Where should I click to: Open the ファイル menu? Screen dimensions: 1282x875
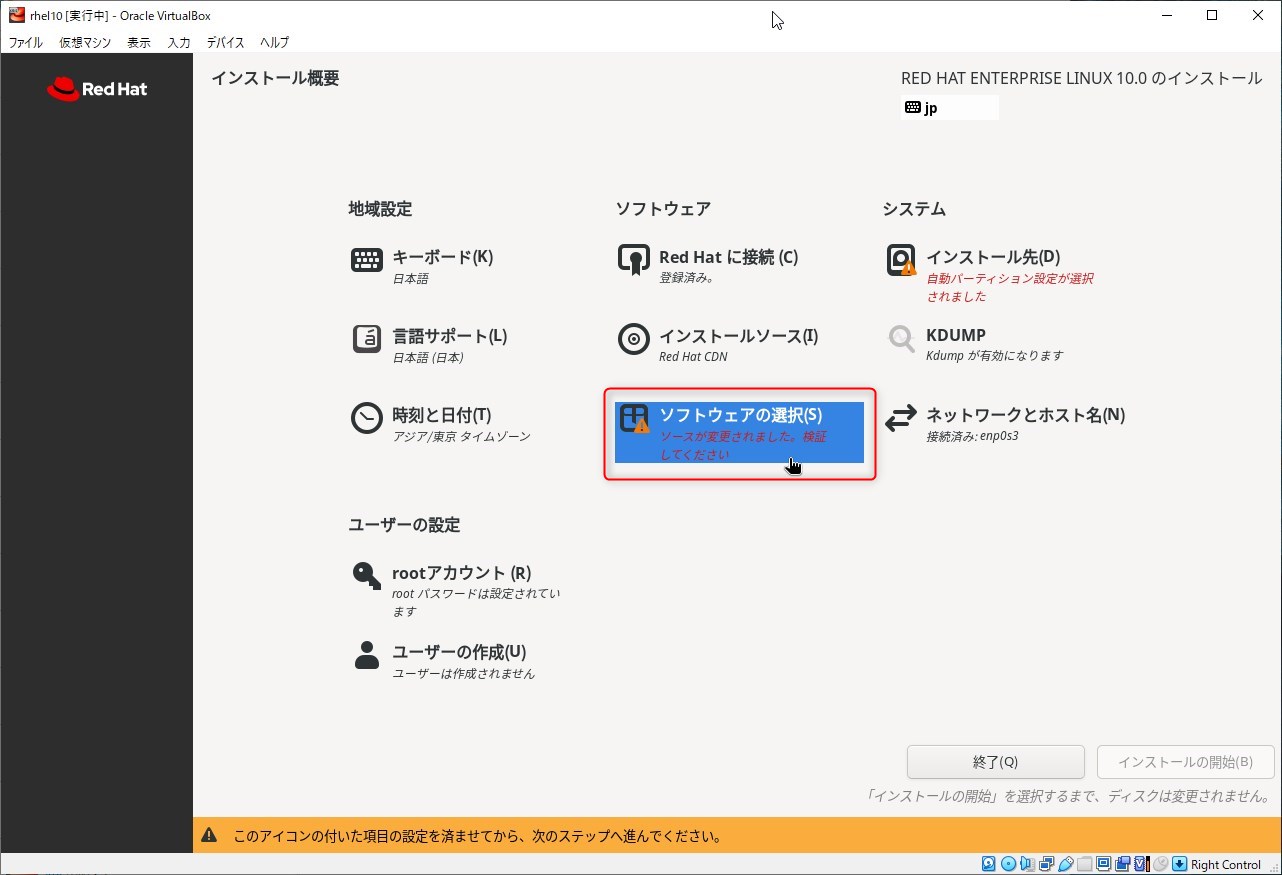click(x=25, y=42)
